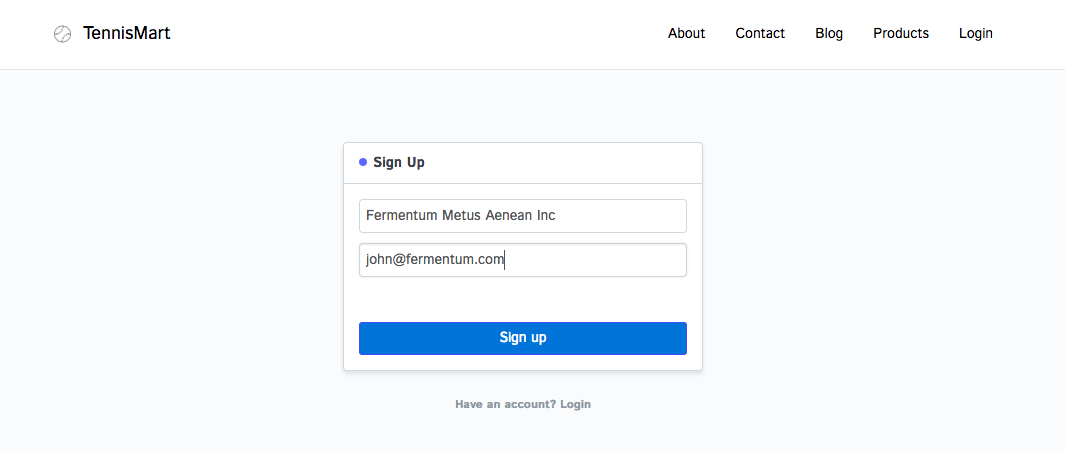Image resolution: width=1065 pixels, height=452 pixels.
Task: Open the About page
Action: (686, 33)
